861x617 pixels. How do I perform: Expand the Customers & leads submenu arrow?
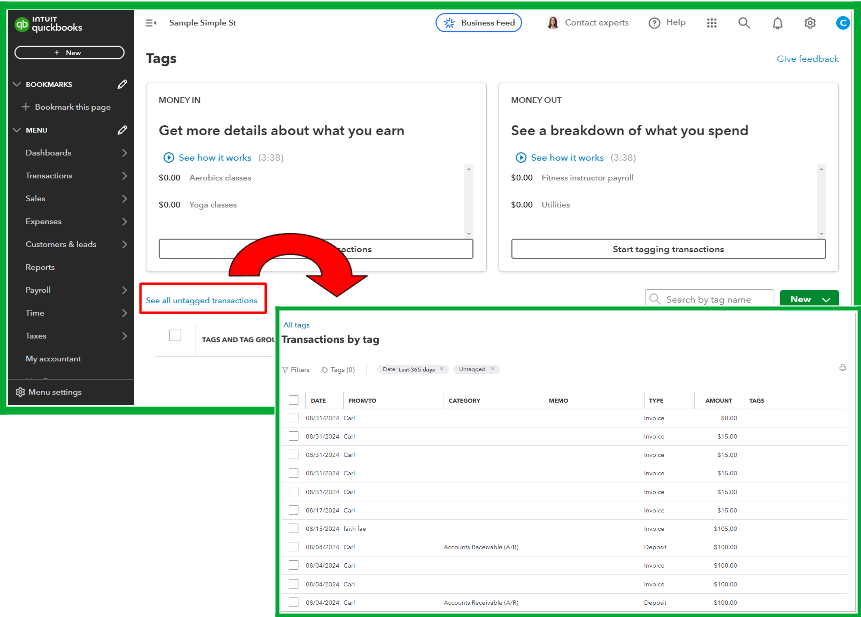tap(124, 244)
